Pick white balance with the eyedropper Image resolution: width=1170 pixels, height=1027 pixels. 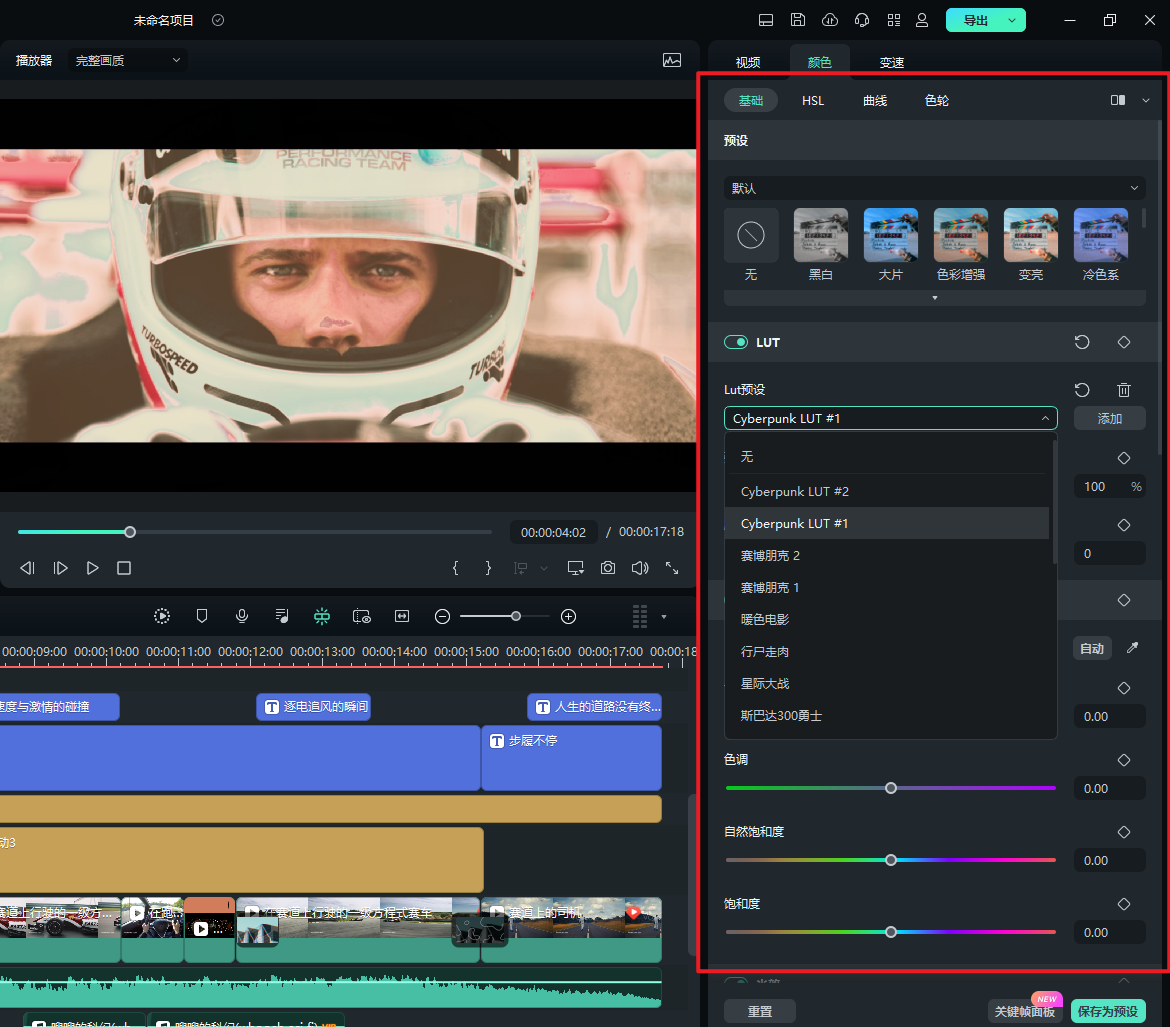(x=1132, y=648)
